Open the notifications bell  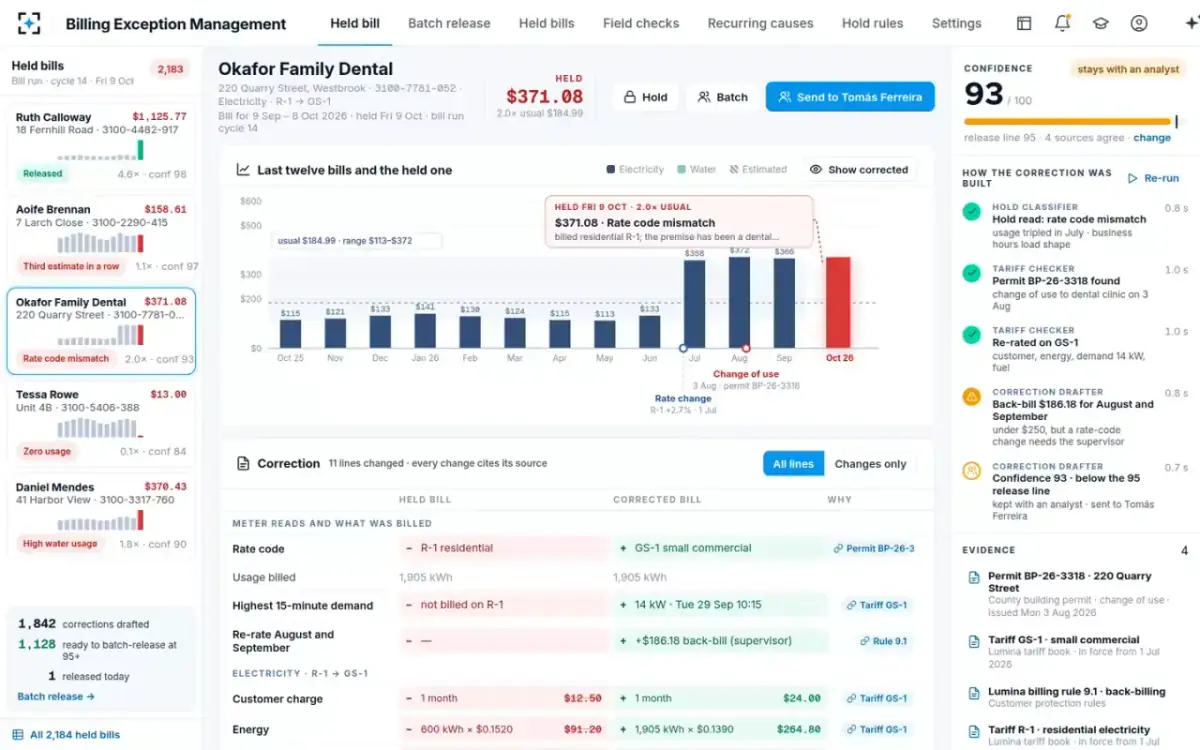[x=1062, y=23]
